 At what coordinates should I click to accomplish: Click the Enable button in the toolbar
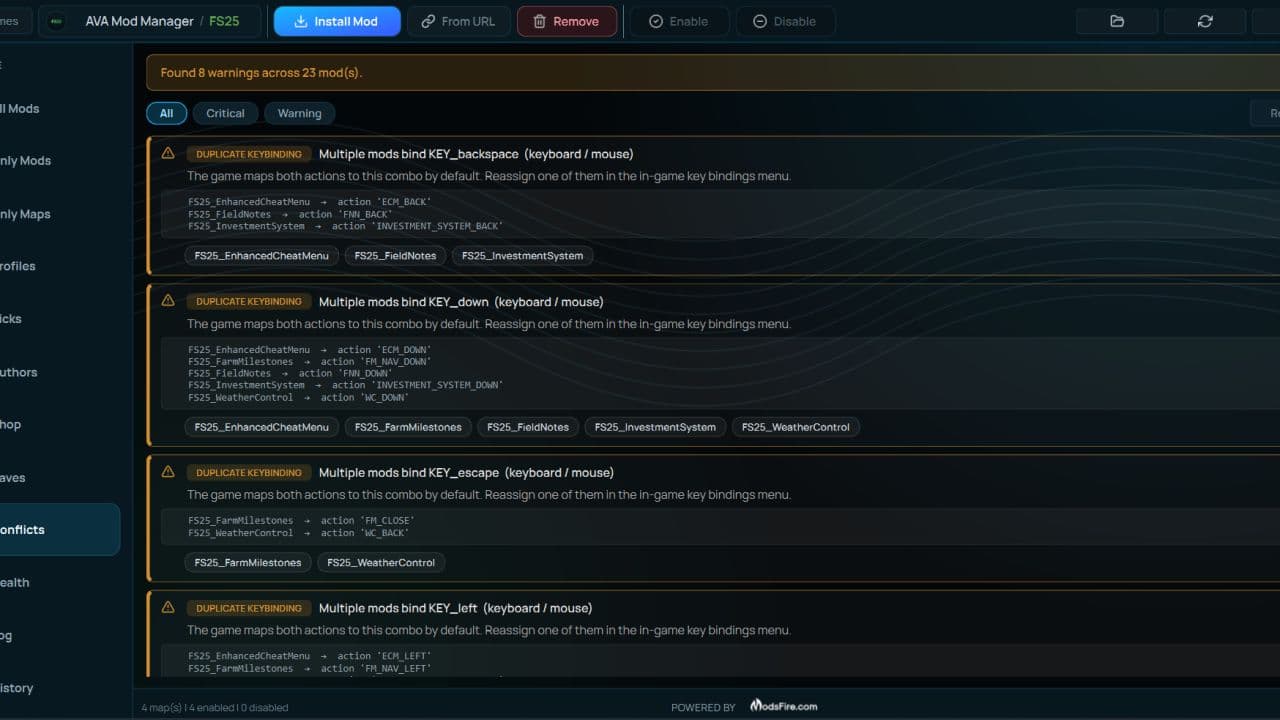(678, 21)
